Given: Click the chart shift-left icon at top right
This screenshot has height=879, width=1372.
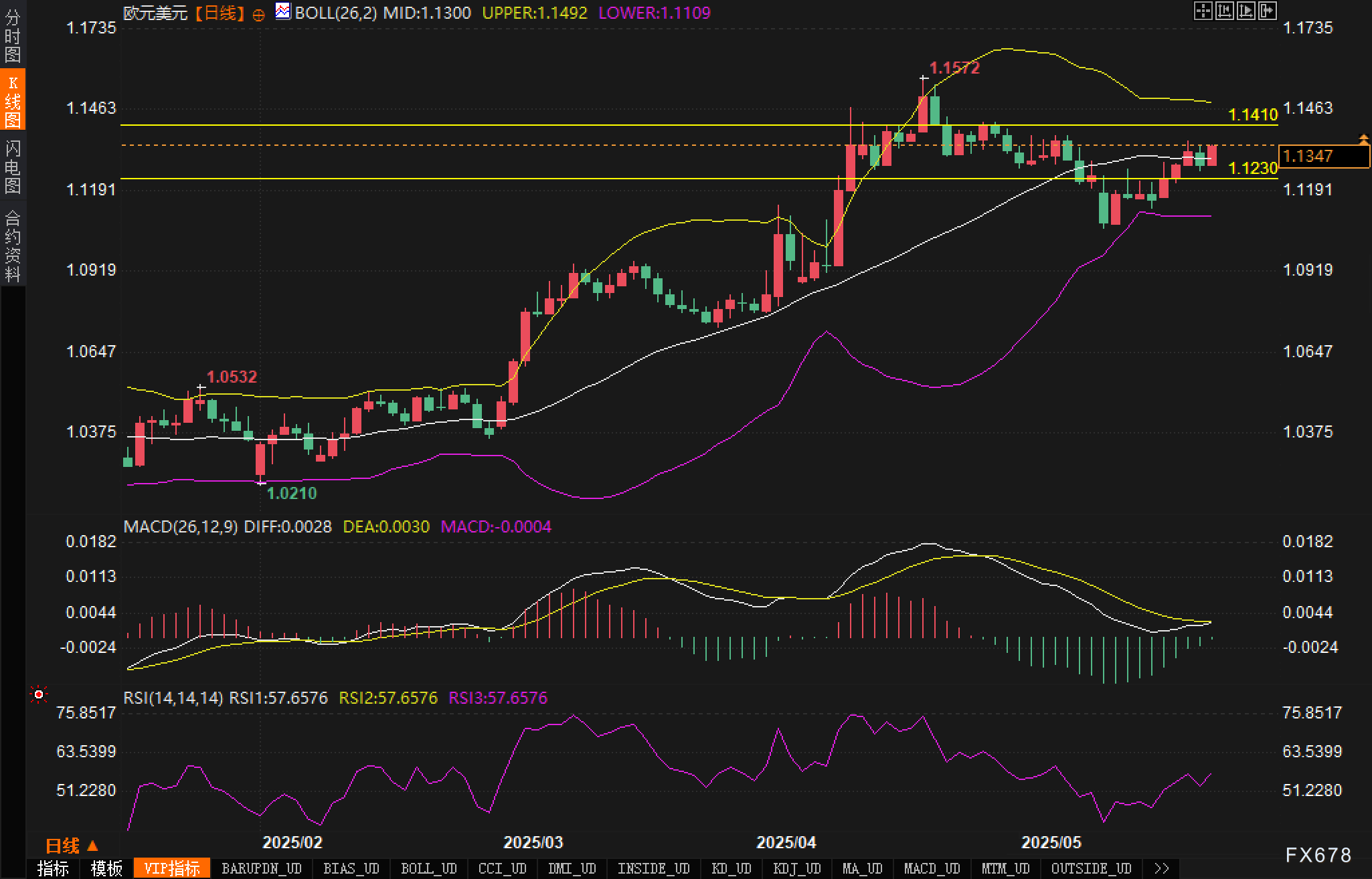Looking at the screenshot, I should (1224, 11).
